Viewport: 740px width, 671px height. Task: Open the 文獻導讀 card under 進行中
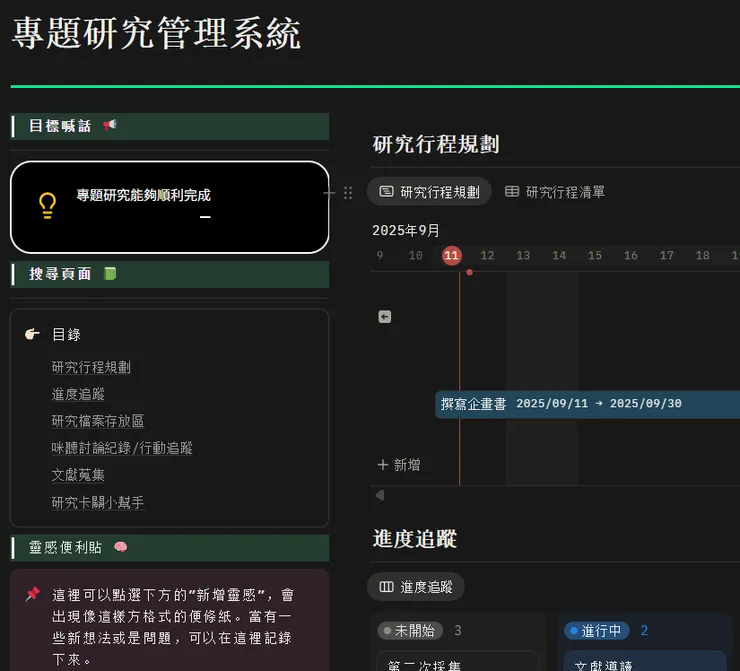(644, 661)
